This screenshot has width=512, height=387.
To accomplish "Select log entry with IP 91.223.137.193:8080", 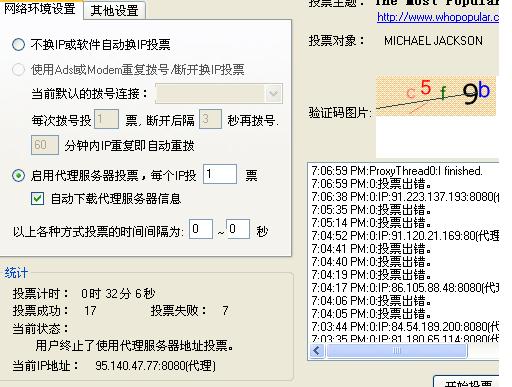I will (x=405, y=197).
